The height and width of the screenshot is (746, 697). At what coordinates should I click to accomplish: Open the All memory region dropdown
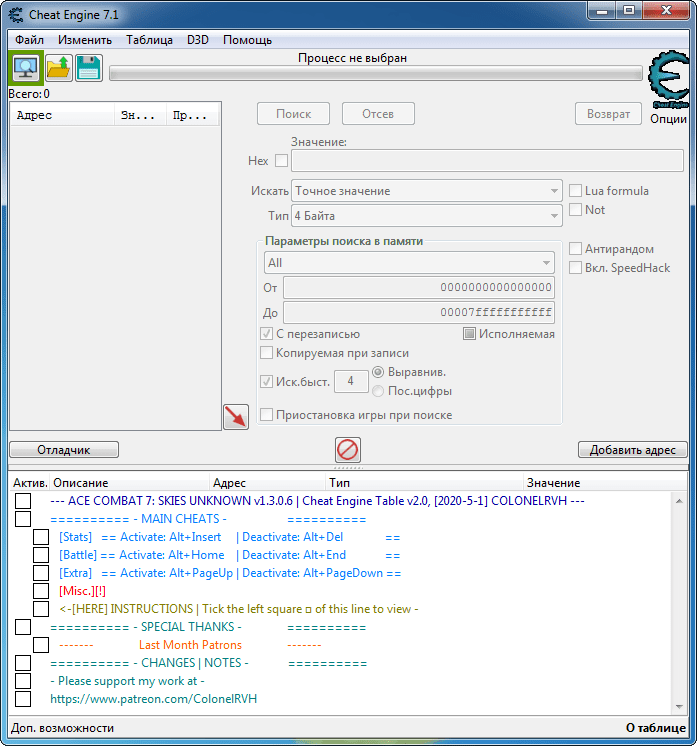[x=409, y=263]
